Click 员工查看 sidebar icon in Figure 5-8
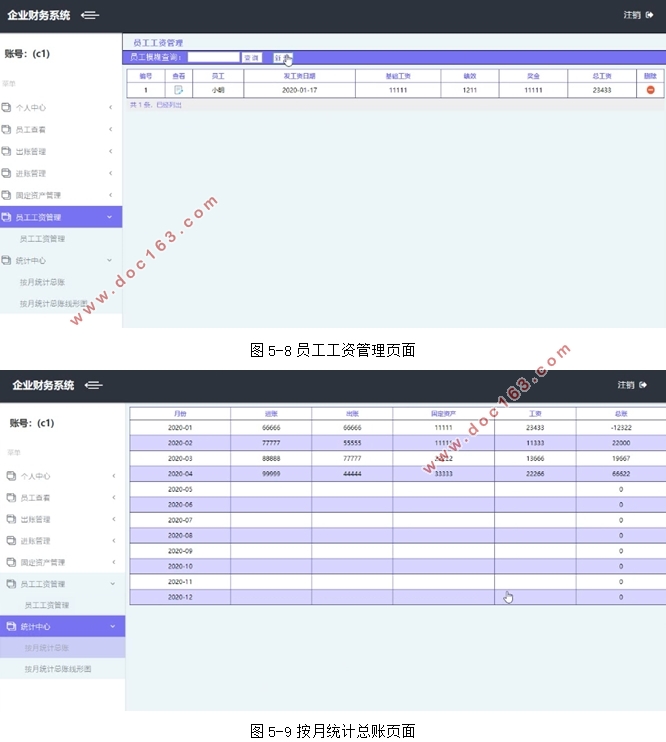 (6, 129)
